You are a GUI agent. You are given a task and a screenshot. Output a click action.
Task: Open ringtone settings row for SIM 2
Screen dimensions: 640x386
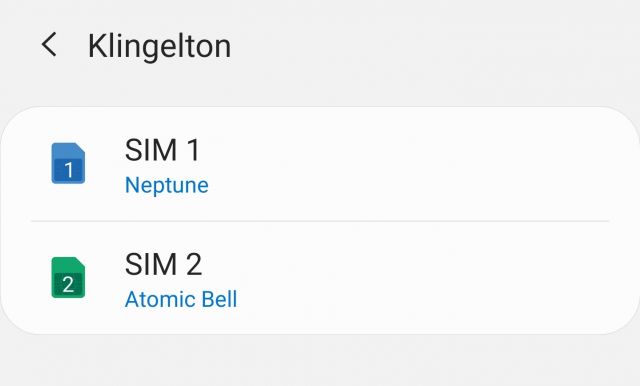[x=320, y=278]
